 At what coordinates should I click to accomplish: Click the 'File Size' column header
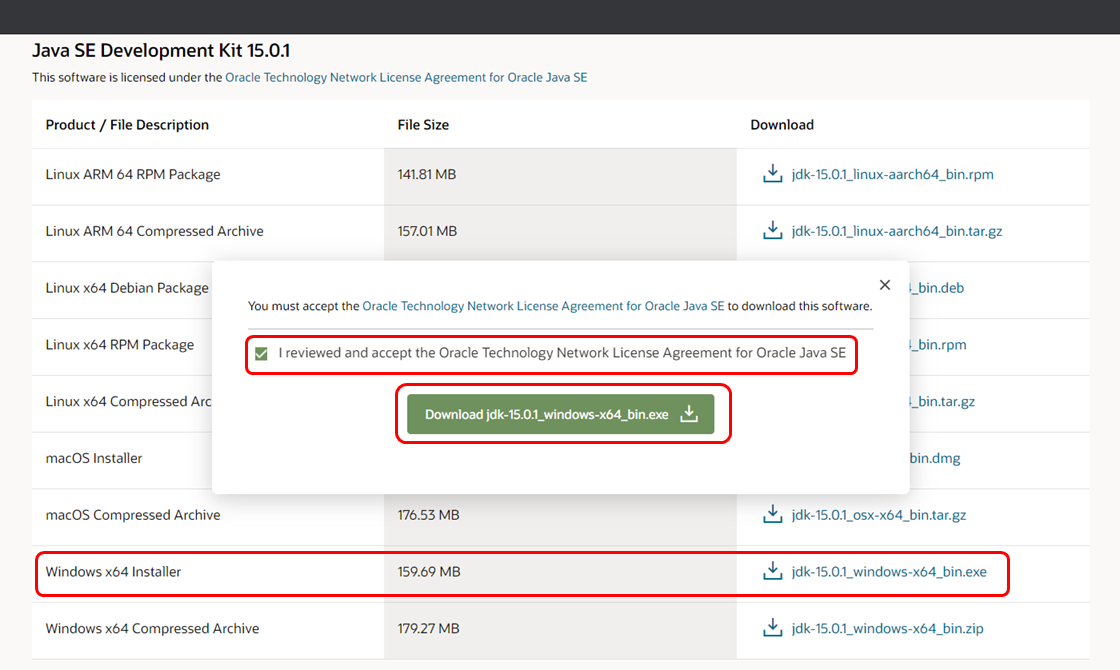click(423, 125)
